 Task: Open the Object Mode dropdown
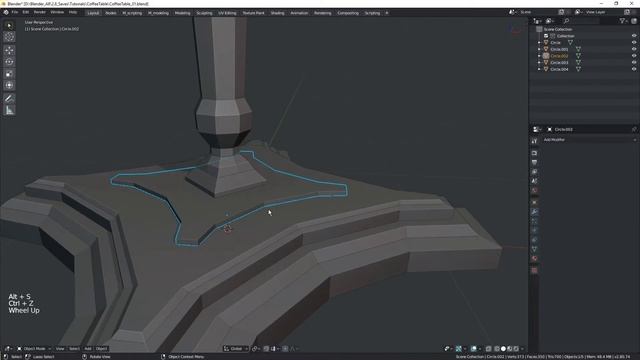(x=34, y=349)
